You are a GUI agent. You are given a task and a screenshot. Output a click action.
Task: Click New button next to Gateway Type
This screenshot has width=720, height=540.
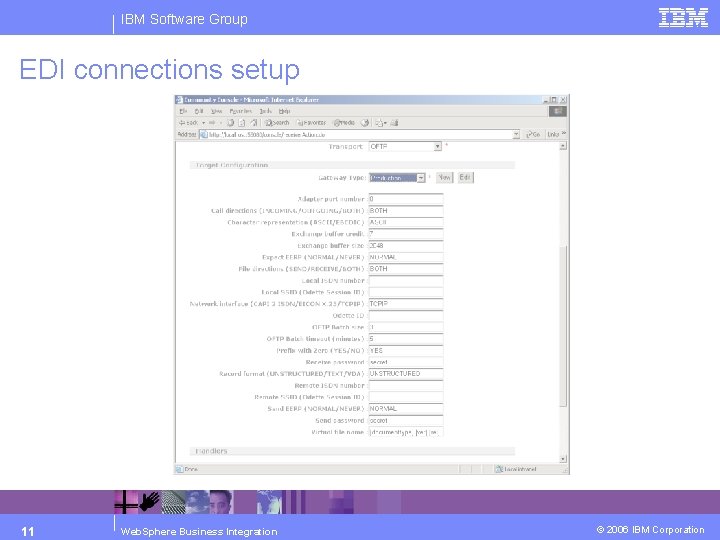point(444,178)
